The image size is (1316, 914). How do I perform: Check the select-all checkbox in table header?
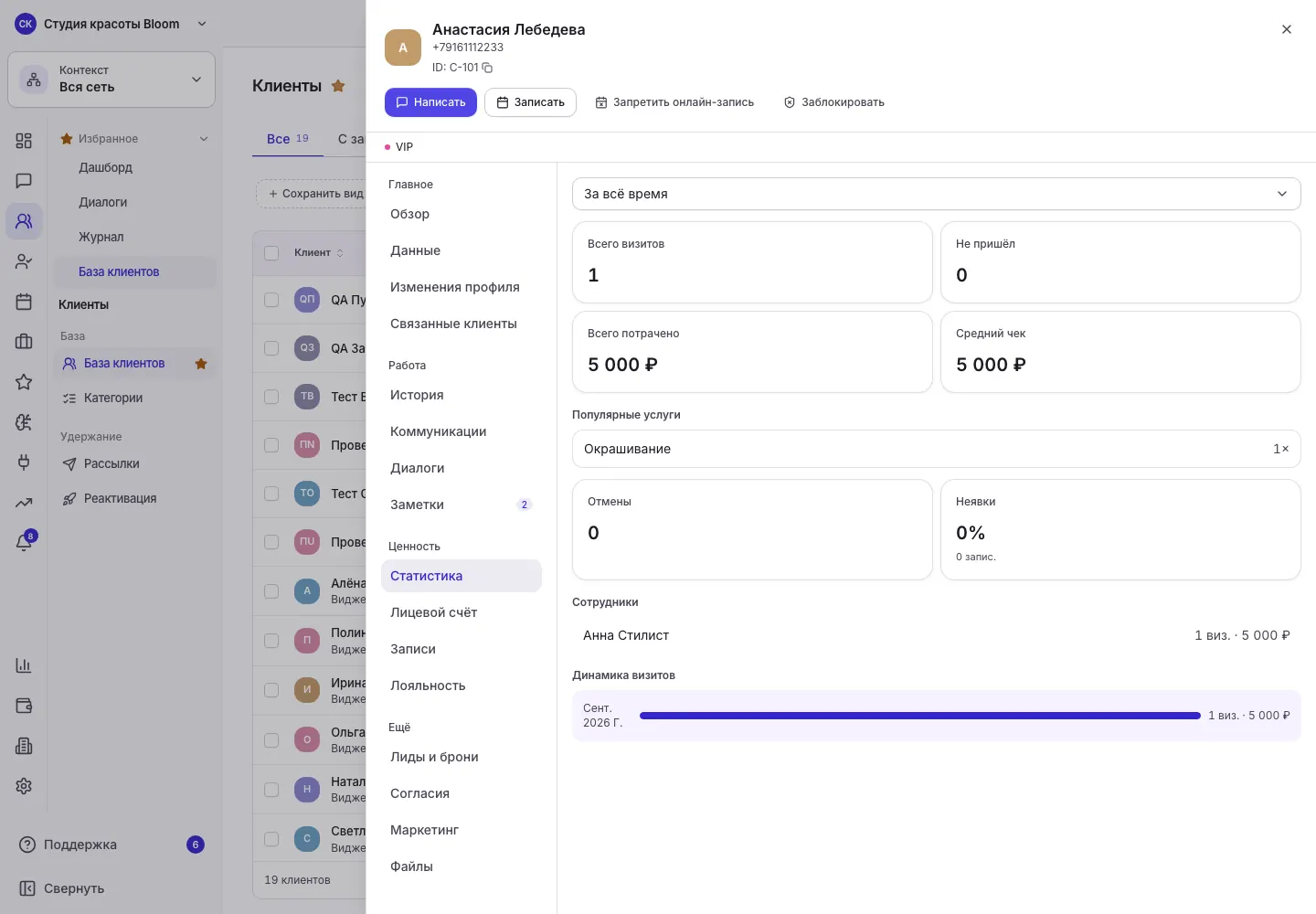271,253
